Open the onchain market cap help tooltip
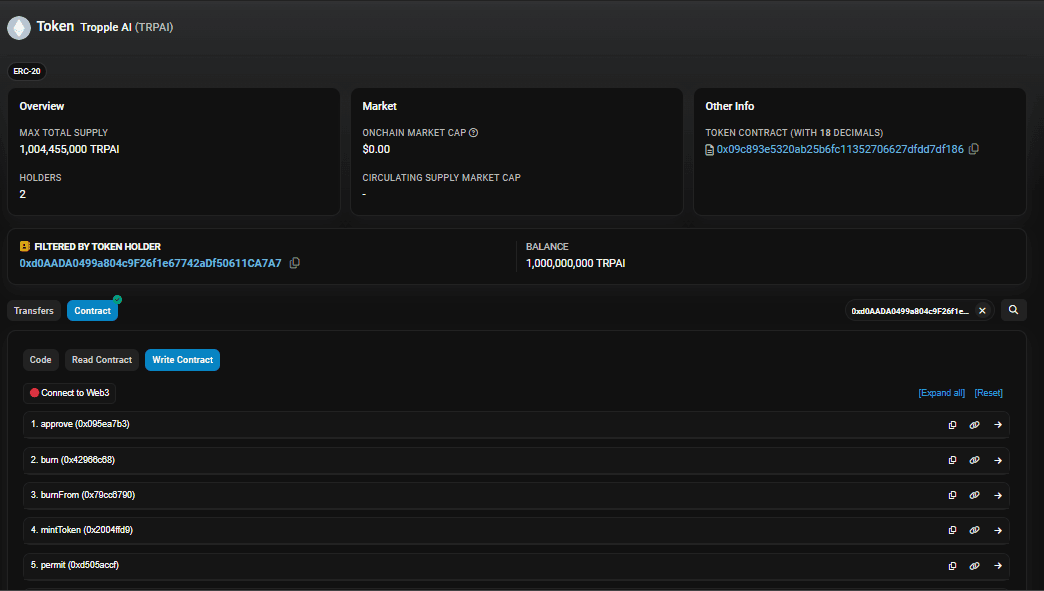 (473, 132)
